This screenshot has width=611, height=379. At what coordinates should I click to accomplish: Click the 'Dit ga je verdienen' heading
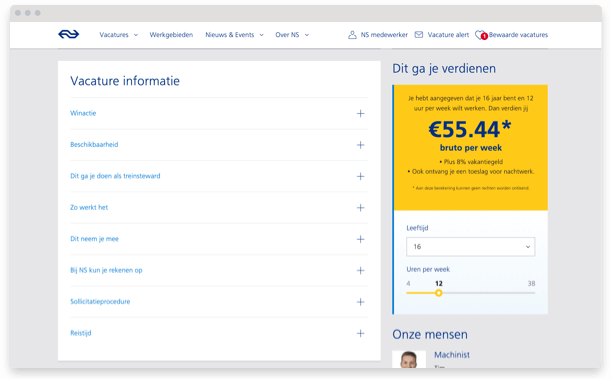(x=444, y=69)
